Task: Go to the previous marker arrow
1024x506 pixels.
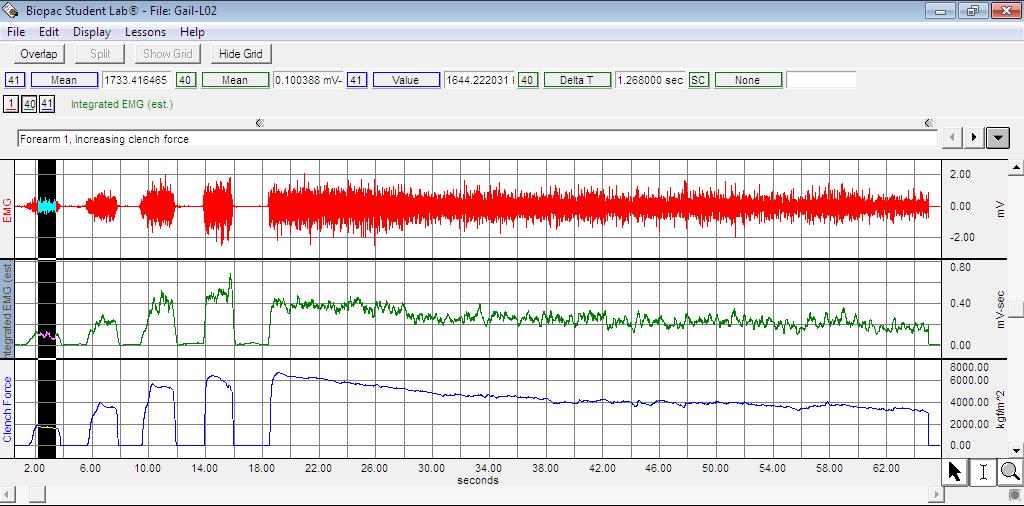Action: tap(954, 138)
